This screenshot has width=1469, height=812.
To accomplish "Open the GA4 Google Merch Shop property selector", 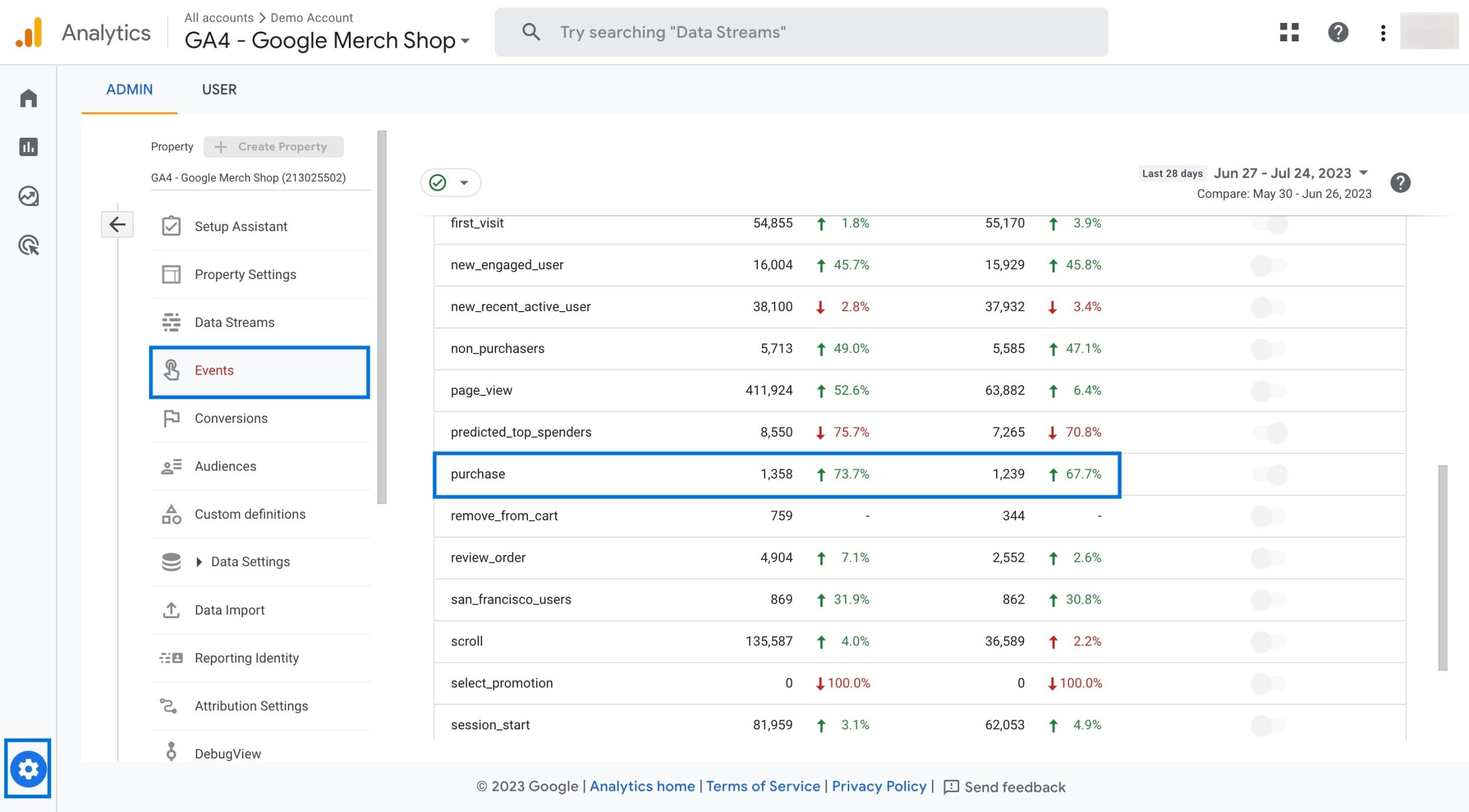I will pyautogui.click(x=327, y=40).
